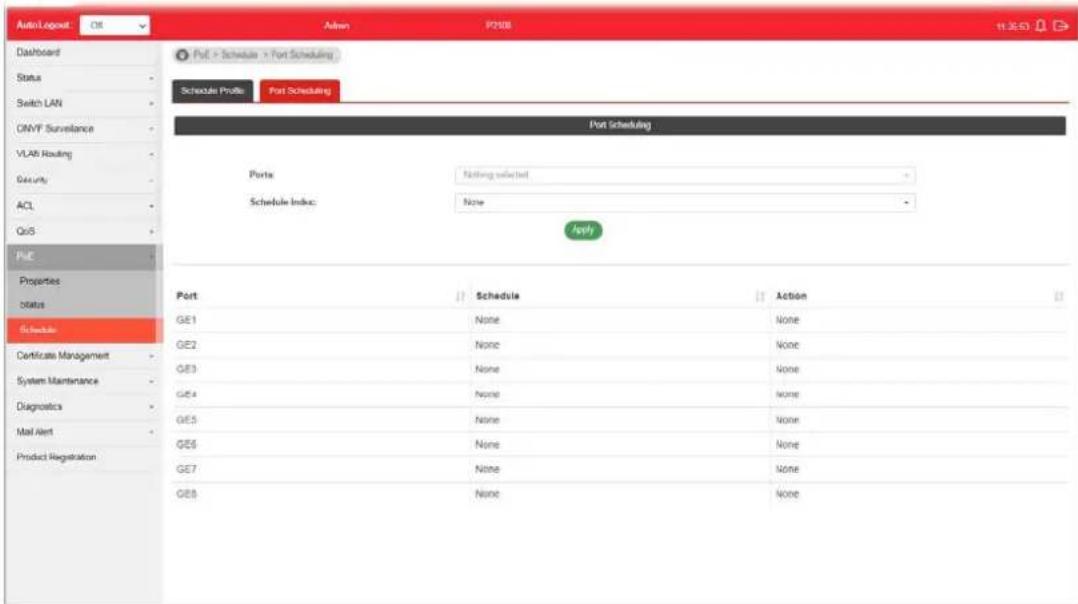The width and height of the screenshot is (1078, 604).
Task: Select the Port Scheduling tab
Action: pos(300,91)
